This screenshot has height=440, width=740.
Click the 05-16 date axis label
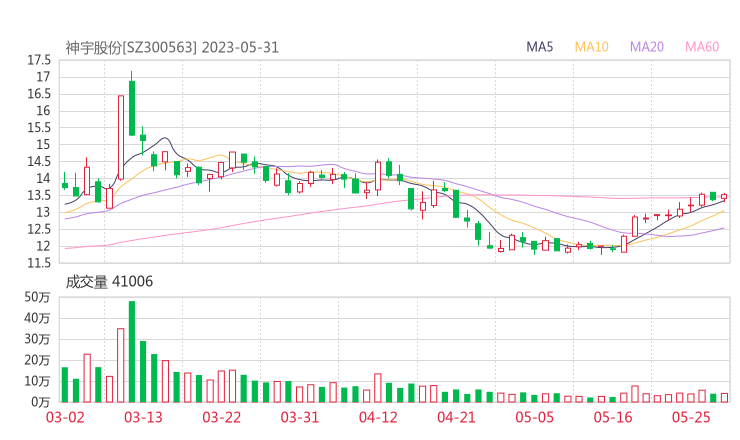coord(613,417)
